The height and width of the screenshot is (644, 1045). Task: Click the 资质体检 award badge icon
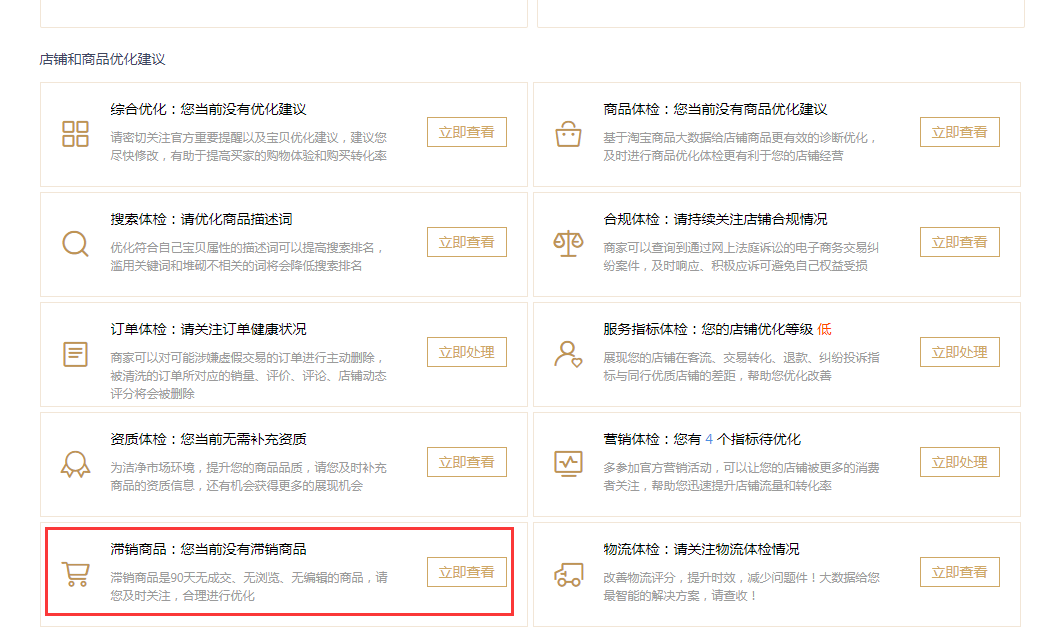(75, 464)
